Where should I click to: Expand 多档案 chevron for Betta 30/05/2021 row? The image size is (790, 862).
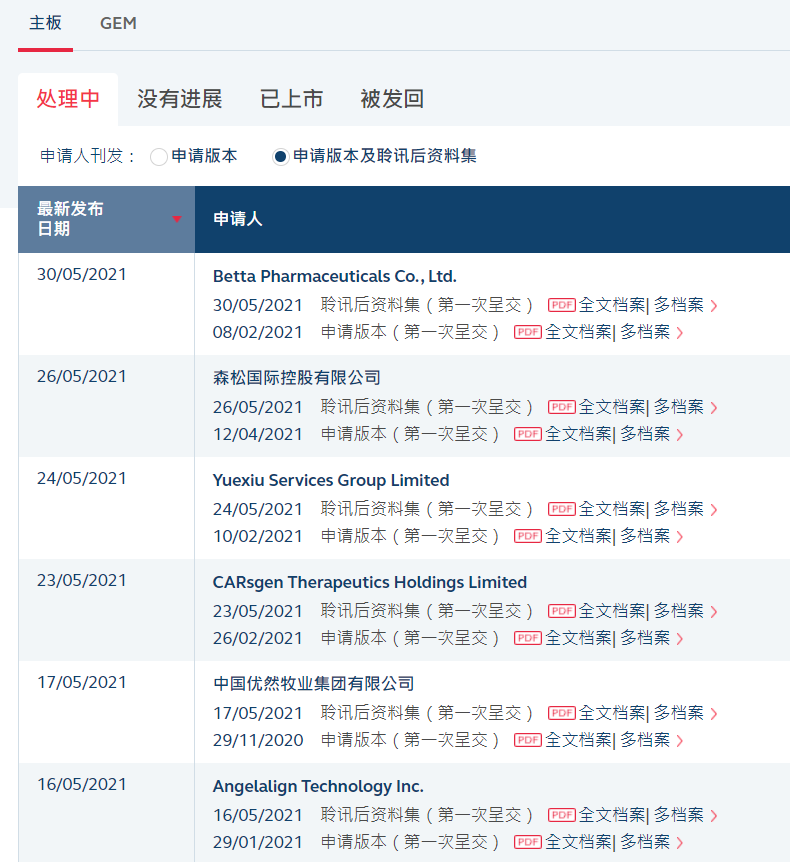pyautogui.click(x=714, y=306)
